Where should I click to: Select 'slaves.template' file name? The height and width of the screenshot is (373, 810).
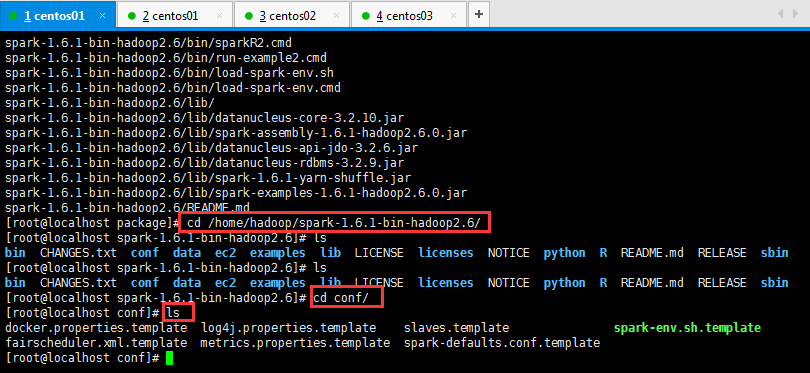[x=457, y=328]
